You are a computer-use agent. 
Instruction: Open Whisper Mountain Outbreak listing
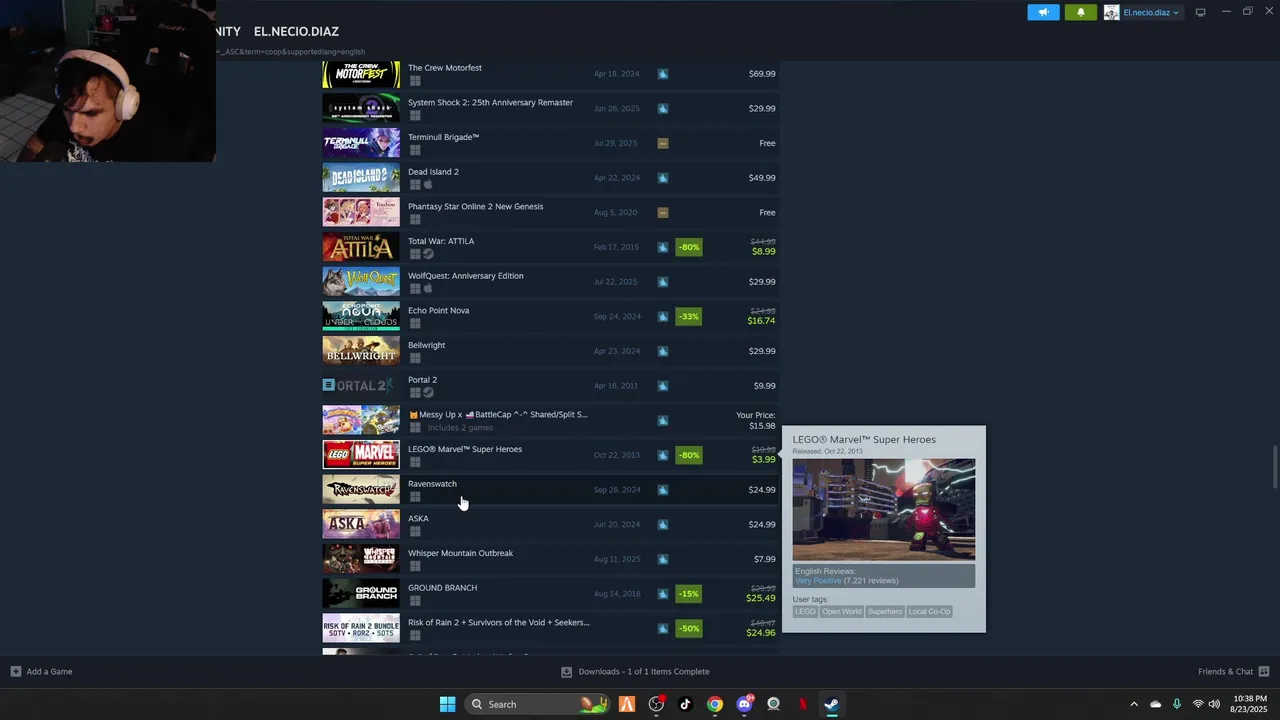[550, 559]
